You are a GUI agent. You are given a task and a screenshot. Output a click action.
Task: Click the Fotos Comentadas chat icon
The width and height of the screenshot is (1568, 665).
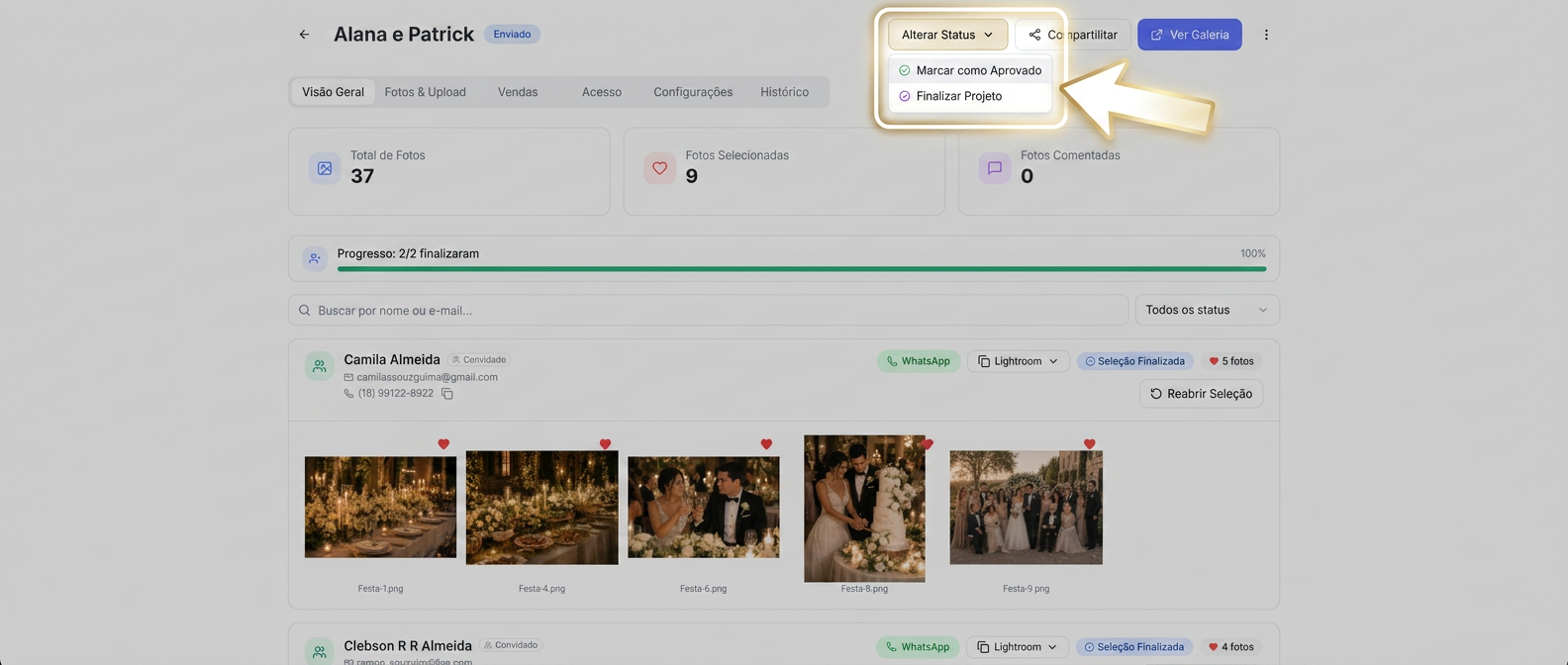pyautogui.click(x=995, y=169)
